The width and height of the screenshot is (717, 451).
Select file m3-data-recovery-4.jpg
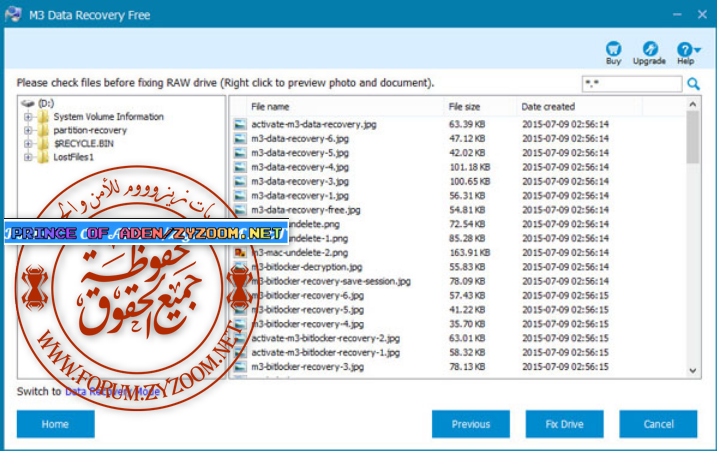(300, 167)
